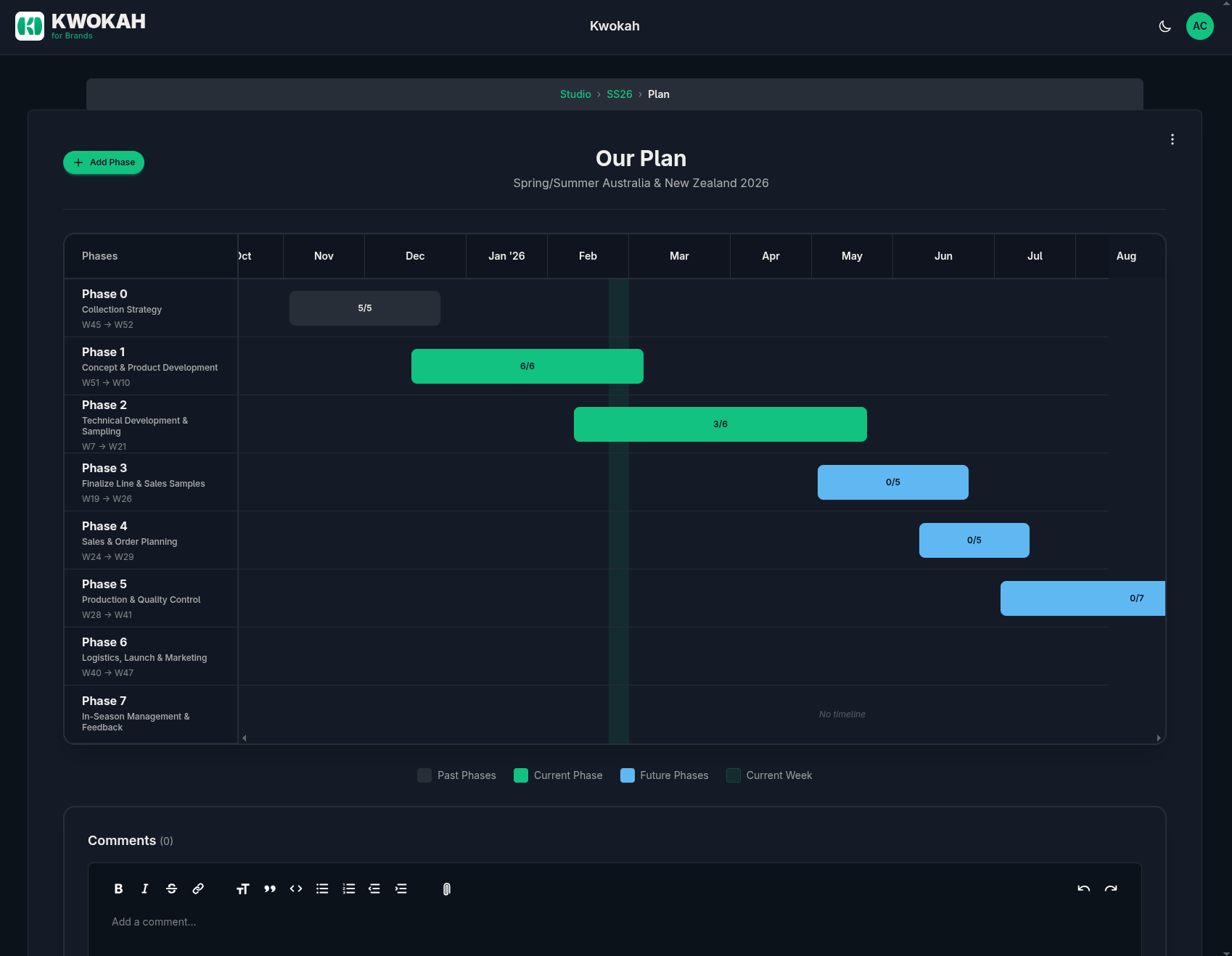The width and height of the screenshot is (1232, 956).
Task: Open the three-dot plan options menu
Action: coord(1173,139)
